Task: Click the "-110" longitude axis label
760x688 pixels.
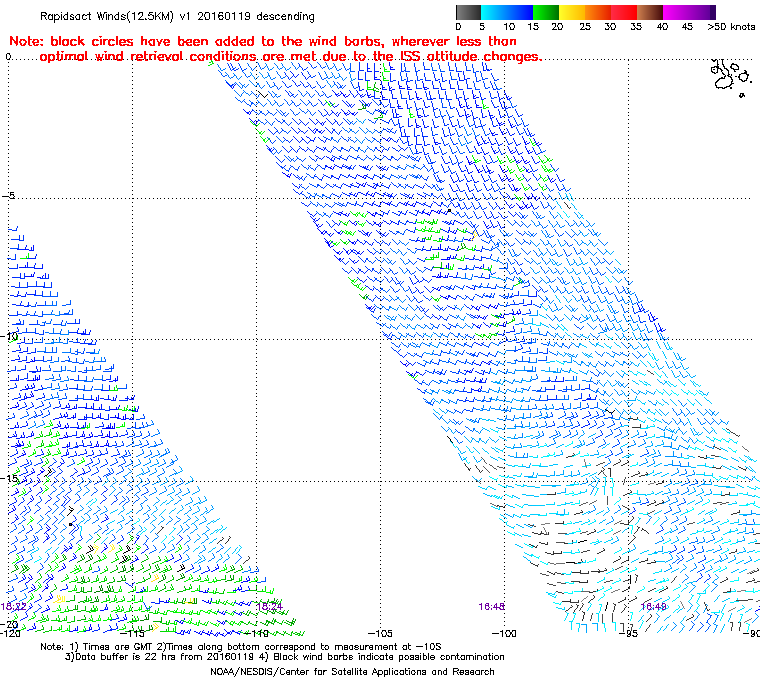Action: pyautogui.click(x=257, y=634)
